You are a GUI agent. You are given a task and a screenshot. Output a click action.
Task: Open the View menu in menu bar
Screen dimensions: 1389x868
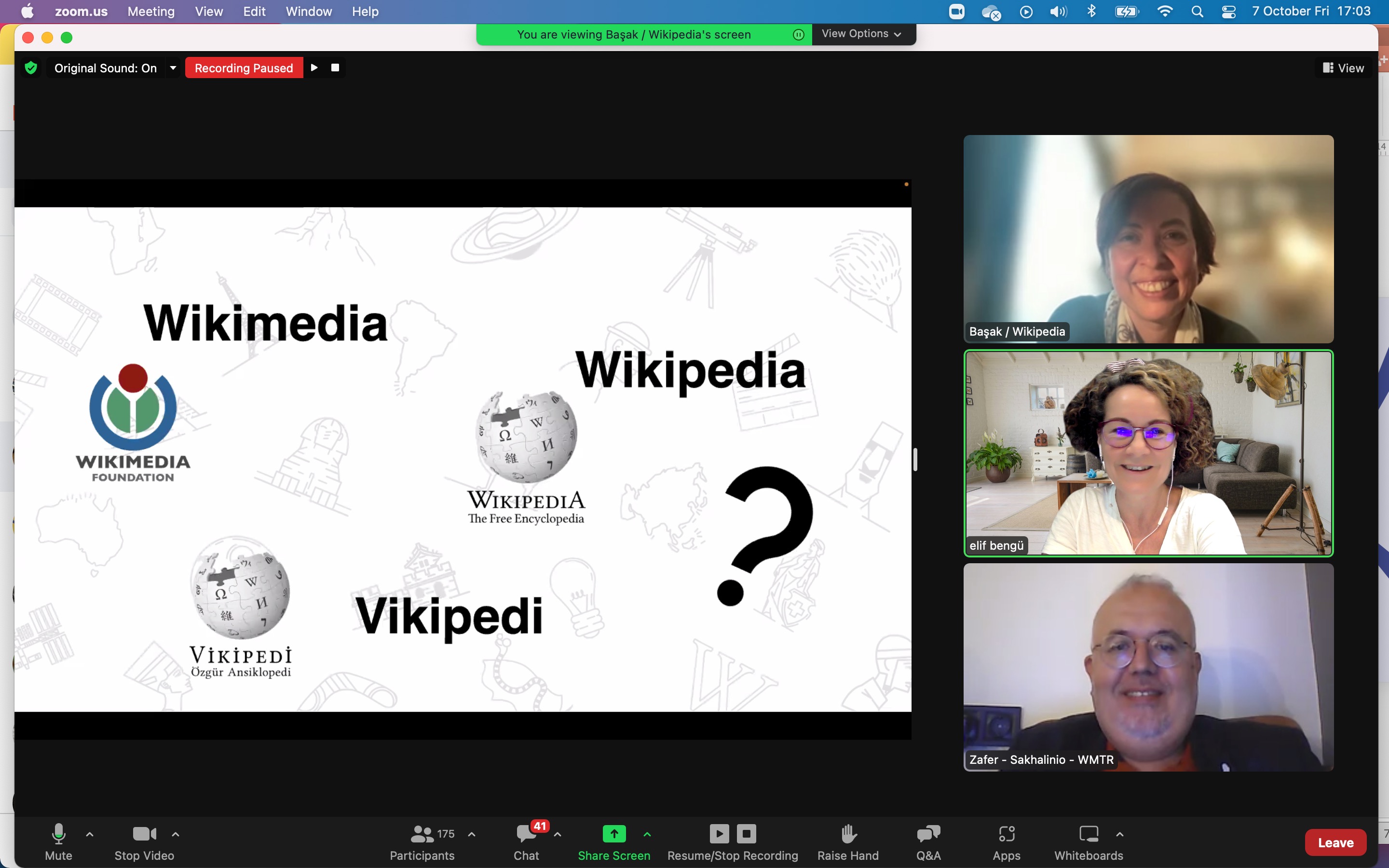click(x=209, y=12)
